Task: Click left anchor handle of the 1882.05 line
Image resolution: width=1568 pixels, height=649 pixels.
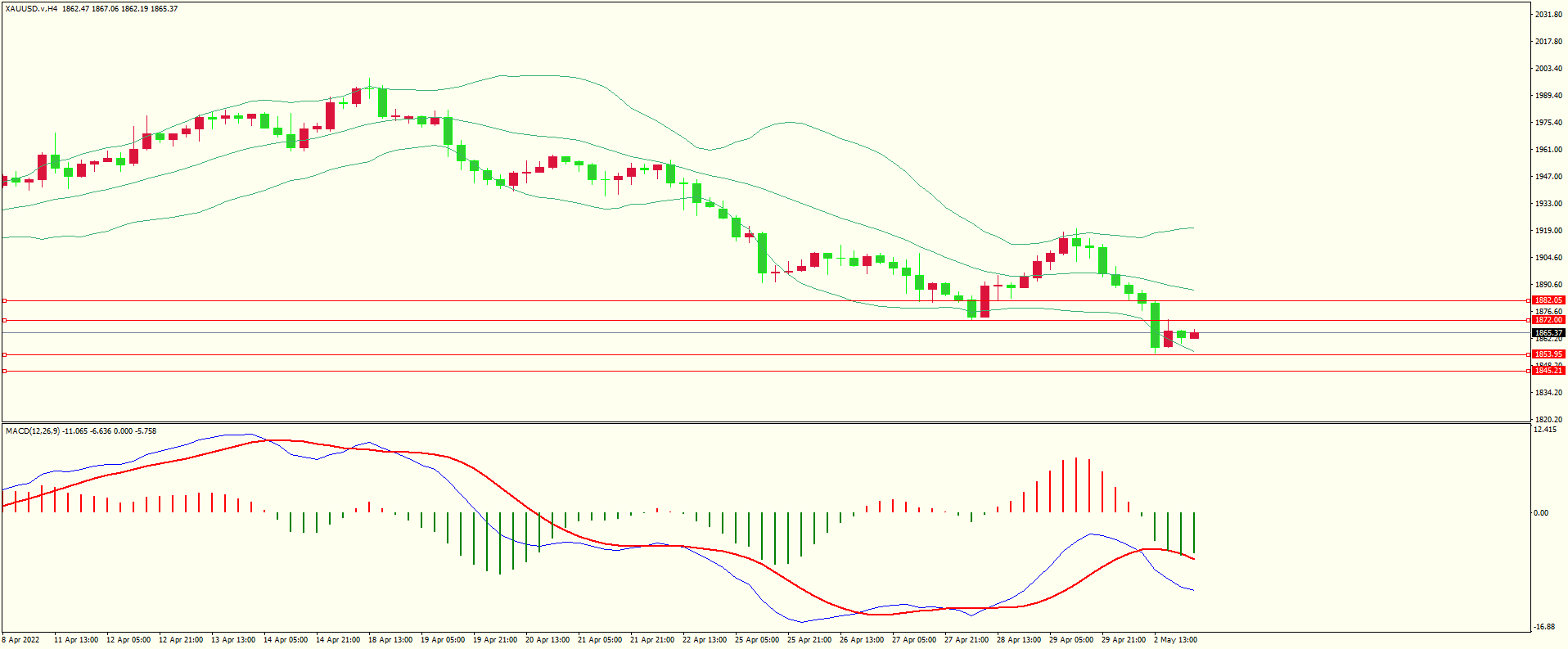Action: pyautogui.click(x=4, y=300)
